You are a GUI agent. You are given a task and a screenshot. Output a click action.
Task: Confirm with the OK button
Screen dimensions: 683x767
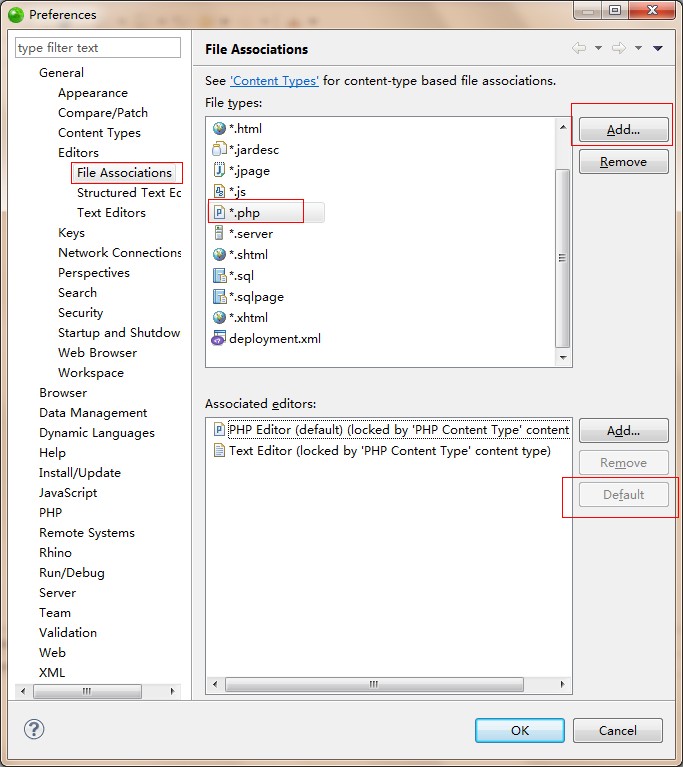click(520, 730)
